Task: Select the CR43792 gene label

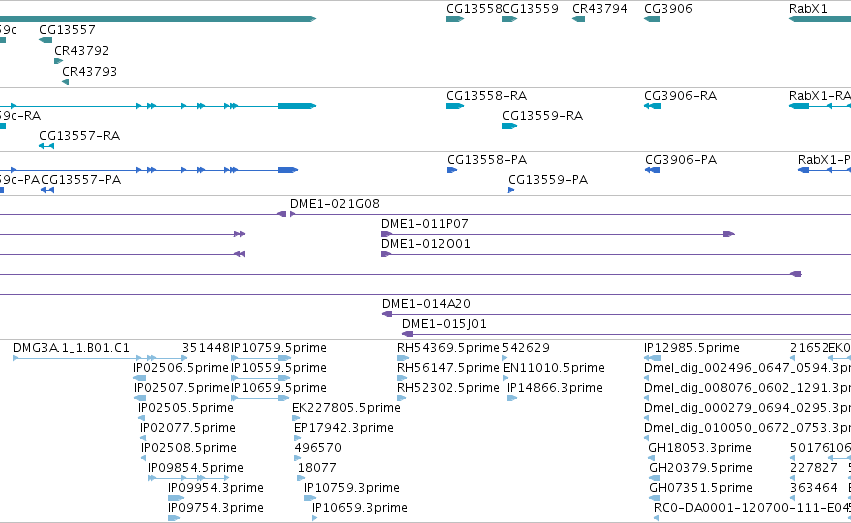Action: pos(81,50)
